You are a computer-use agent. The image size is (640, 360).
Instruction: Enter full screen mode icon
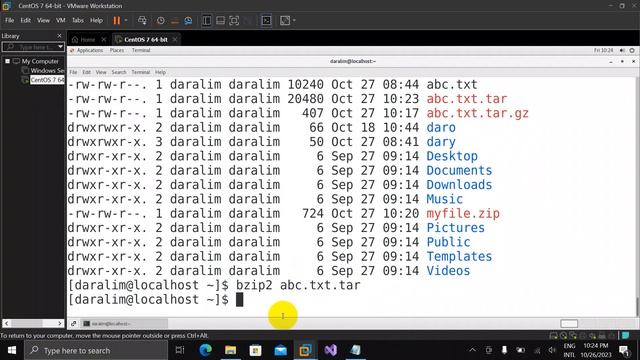tap(234, 20)
